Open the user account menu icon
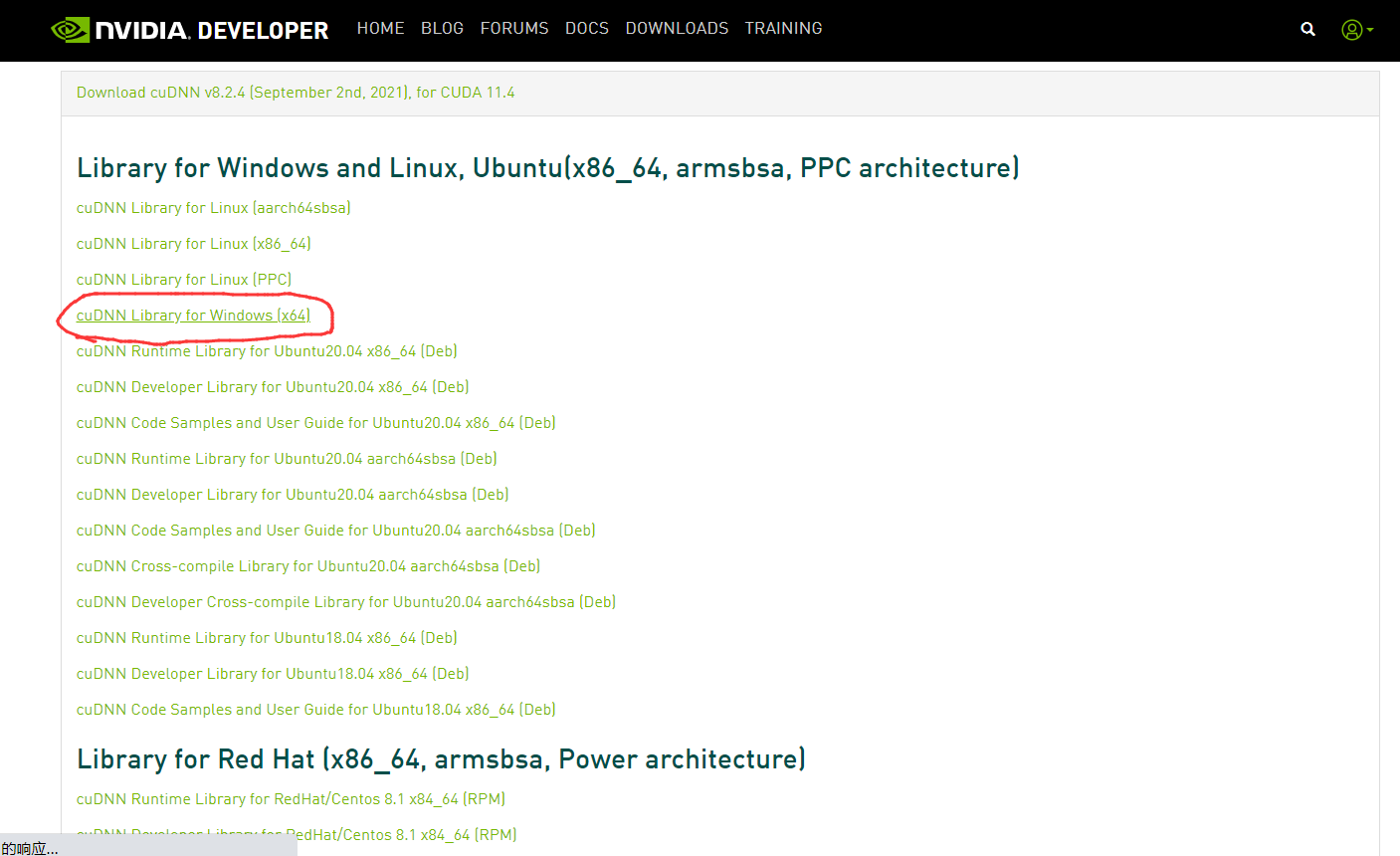1400x856 pixels. click(x=1357, y=30)
